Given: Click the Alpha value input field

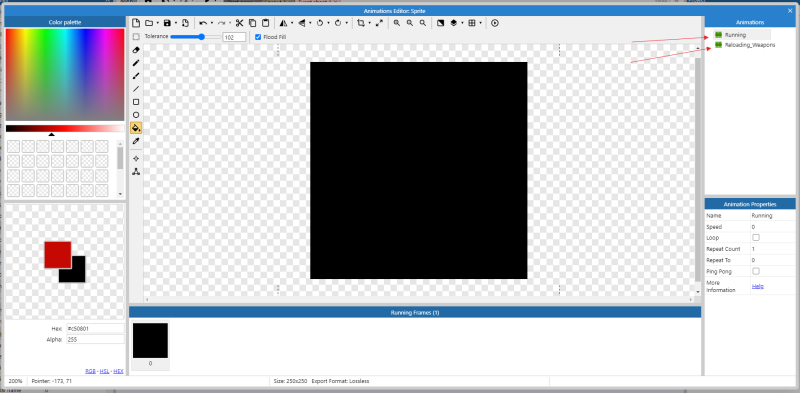Looking at the screenshot, I should (x=95, y=339).
